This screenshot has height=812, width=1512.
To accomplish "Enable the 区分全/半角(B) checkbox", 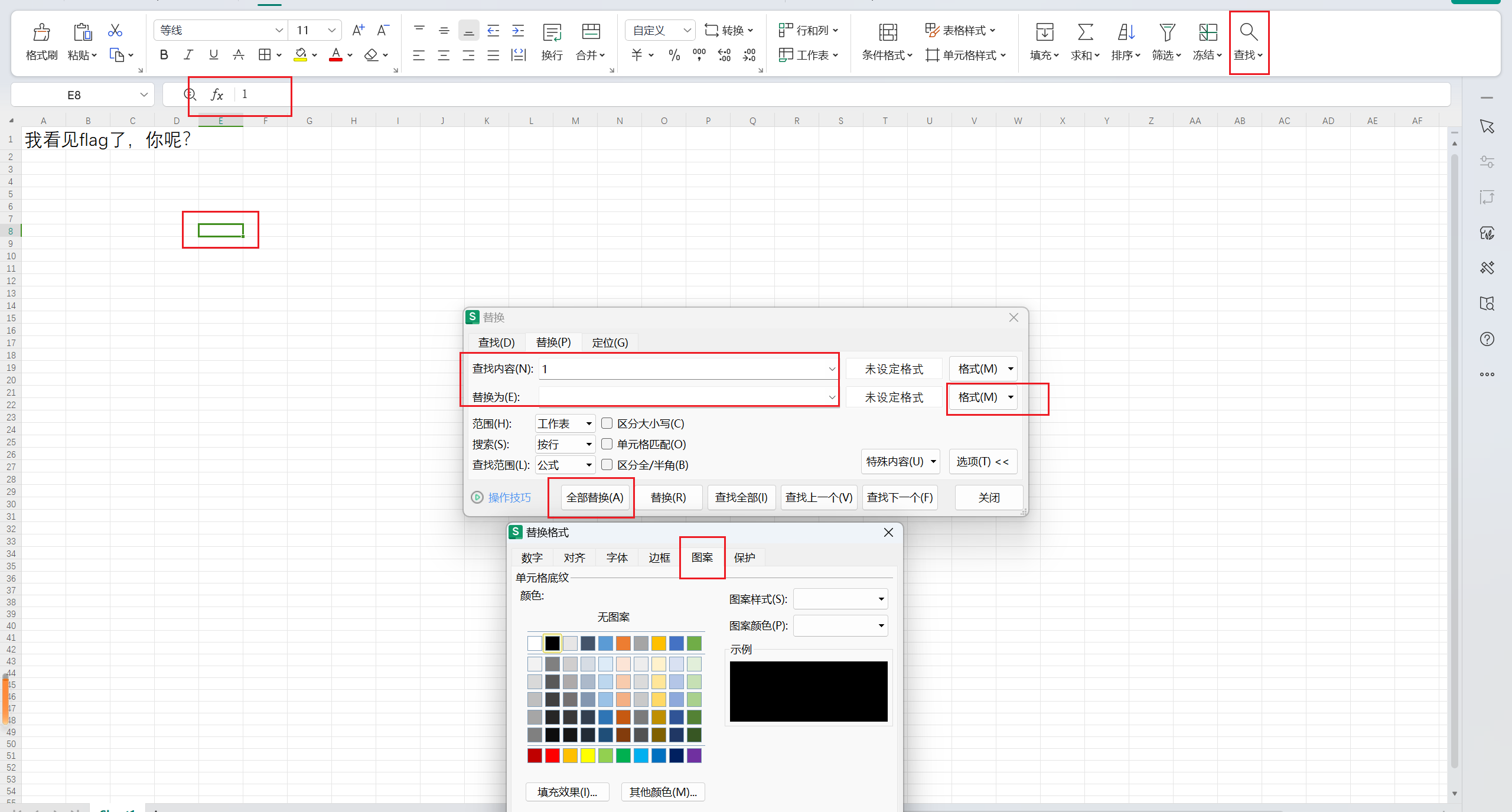I will (607, 465).
